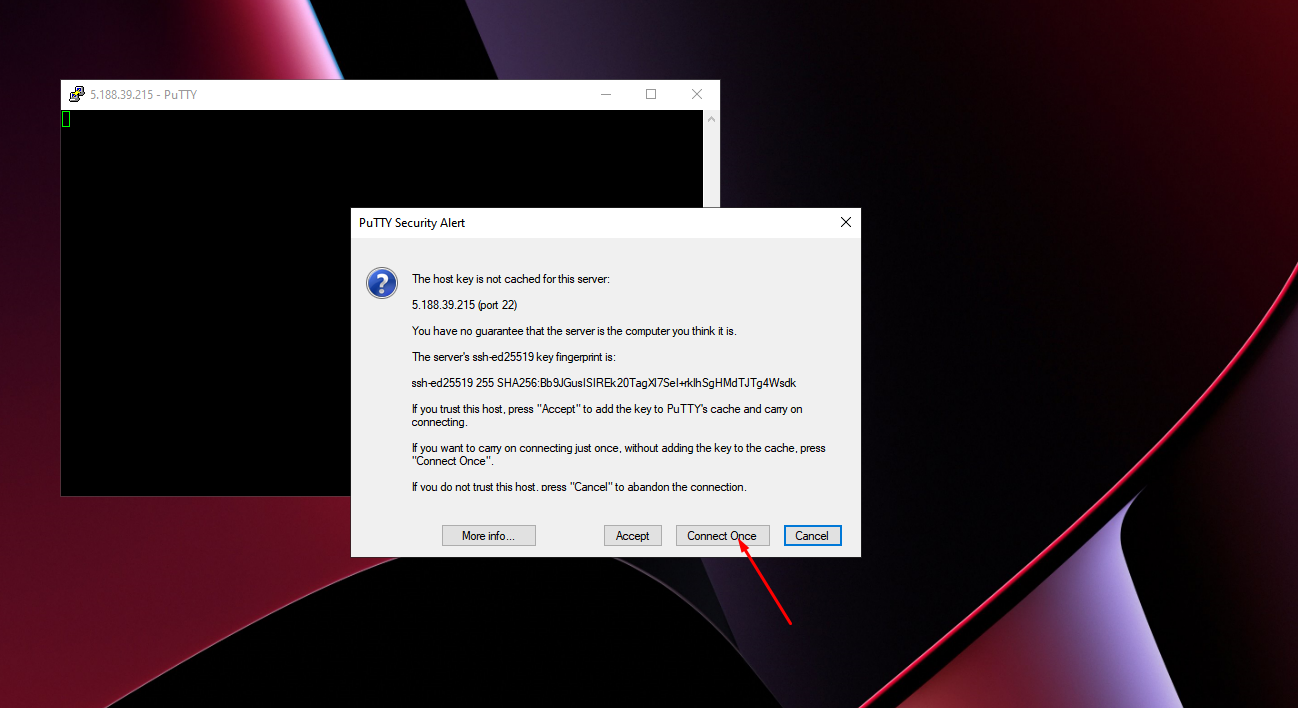Click the '5.188.39.215 (port 22)' text
This screenshot has height=708, width=1298.
[464, 305]
